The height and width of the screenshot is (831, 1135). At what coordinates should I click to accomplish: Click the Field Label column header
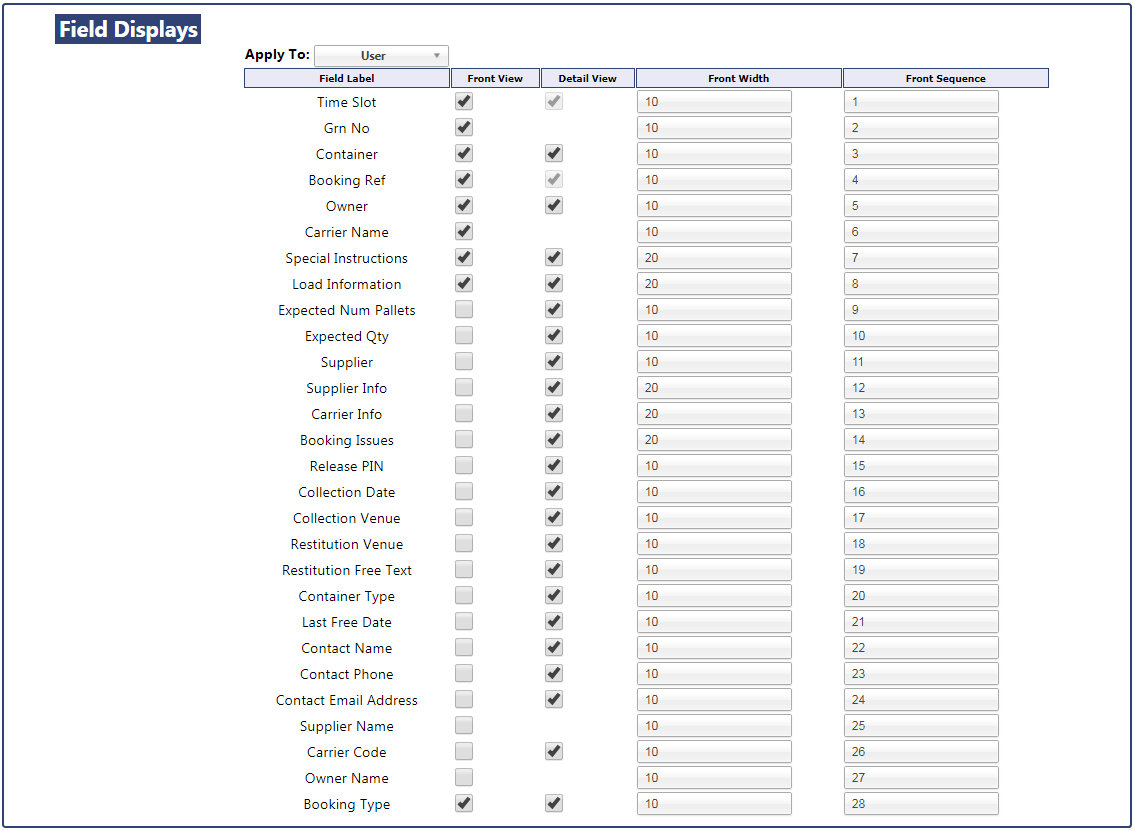click(347, 78)
